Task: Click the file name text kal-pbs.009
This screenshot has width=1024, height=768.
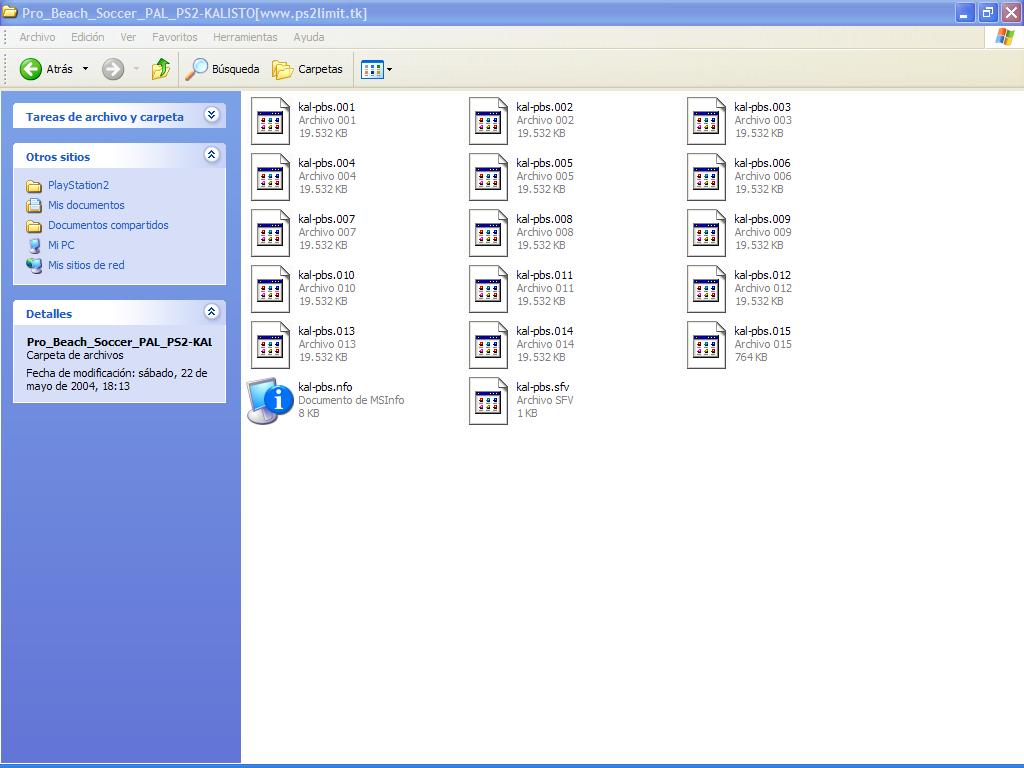Action: (x=762, y=219)
